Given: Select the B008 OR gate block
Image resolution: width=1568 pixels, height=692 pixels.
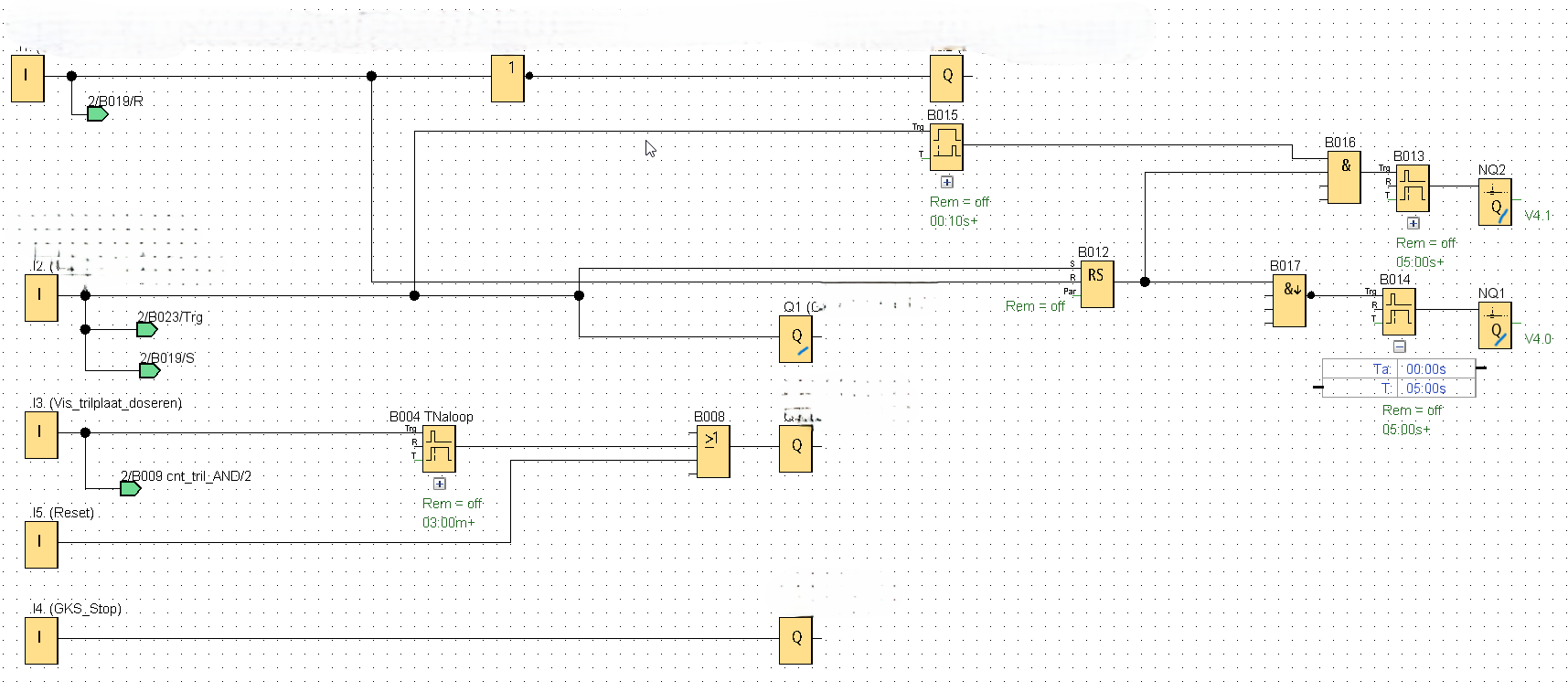Looking at the screenshot, I should click(712, 452).
